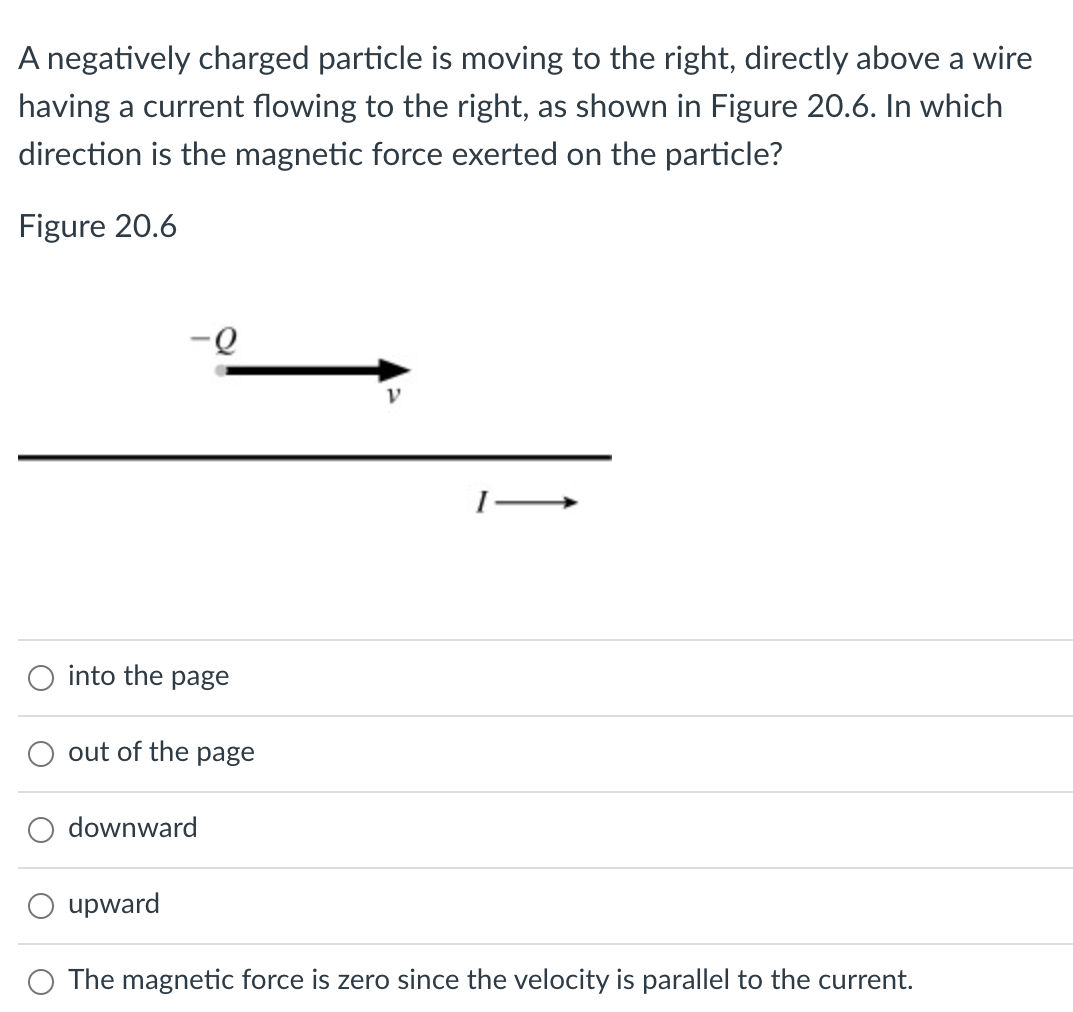Click the "out of the page" answer text
Viewport: 1073px width, 1012px height.
[160, 753]
